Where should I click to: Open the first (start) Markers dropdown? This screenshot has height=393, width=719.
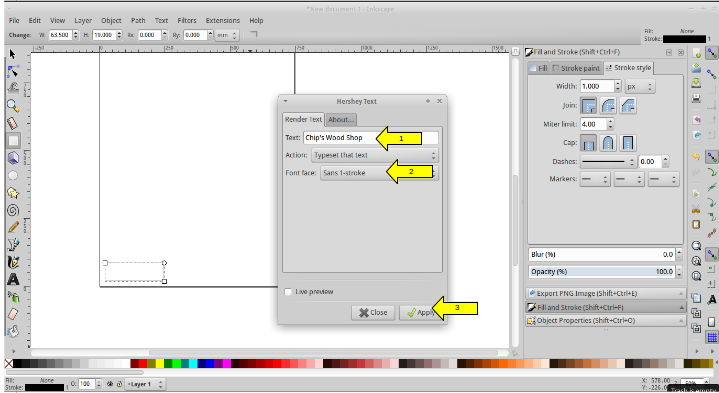[595, 179]
